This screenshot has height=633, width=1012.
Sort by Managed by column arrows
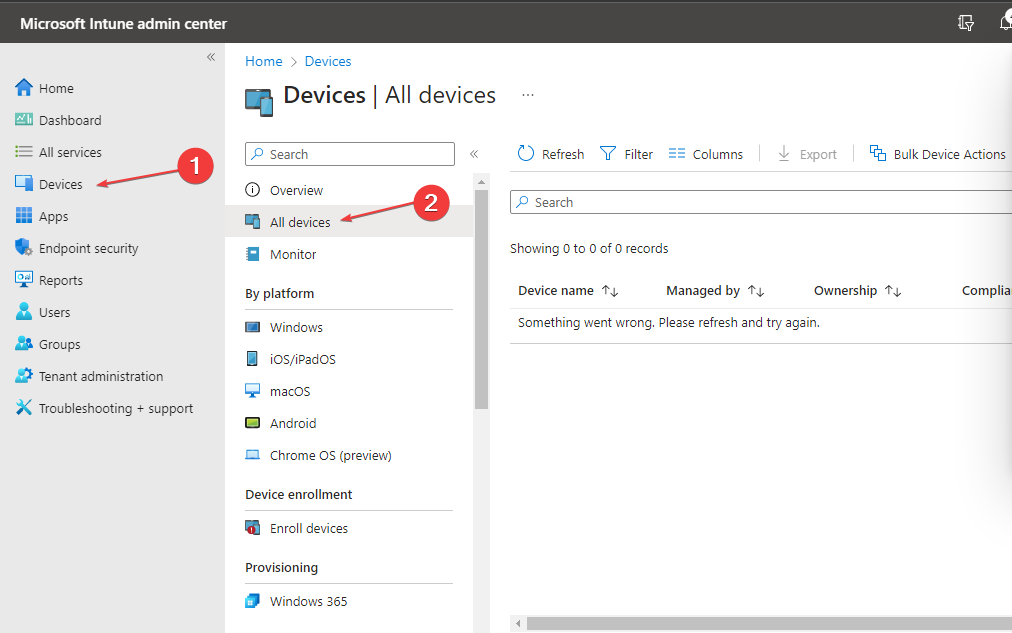coord(756,291)
